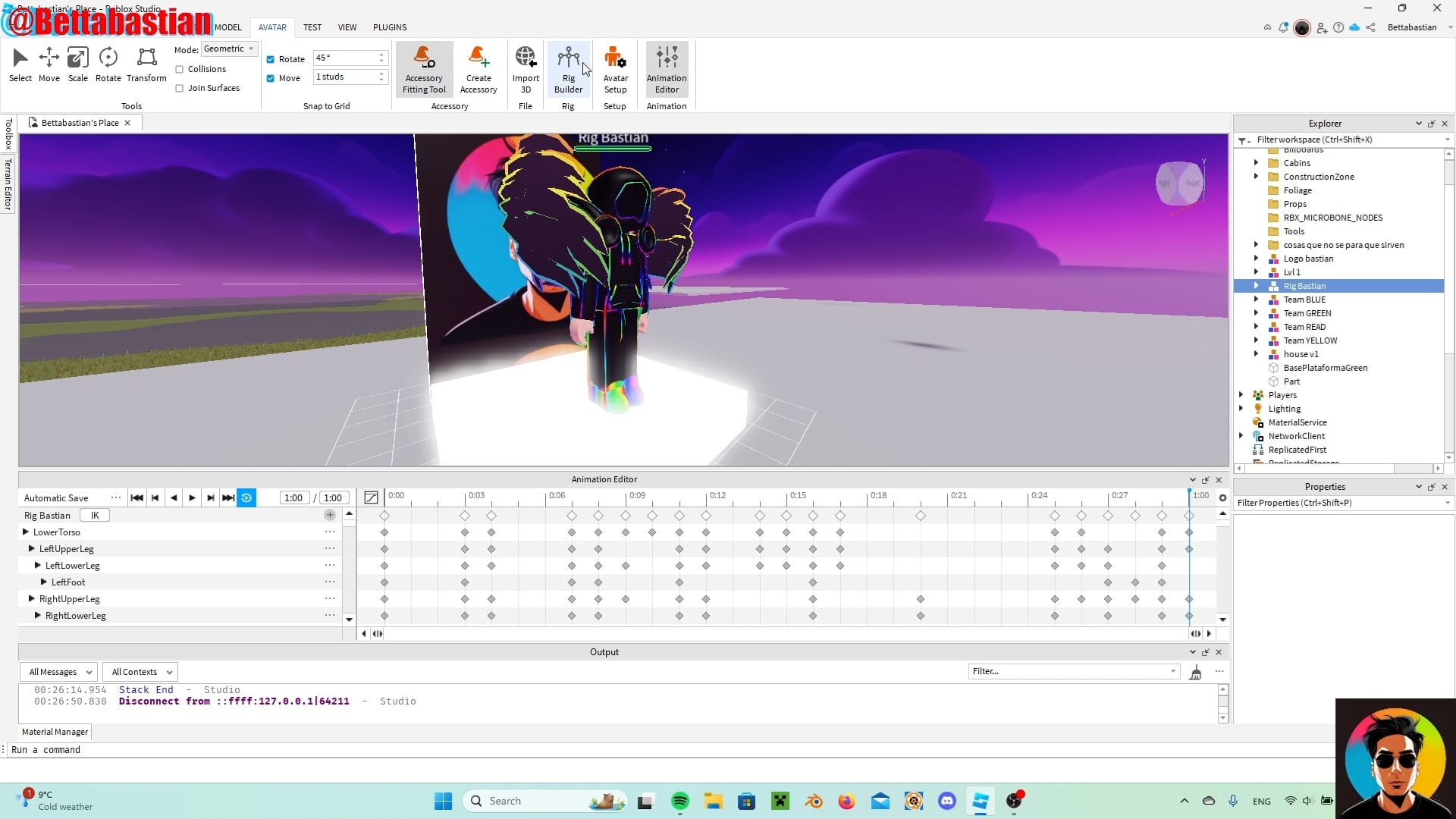Open Avatar Setup

(615, 69)
